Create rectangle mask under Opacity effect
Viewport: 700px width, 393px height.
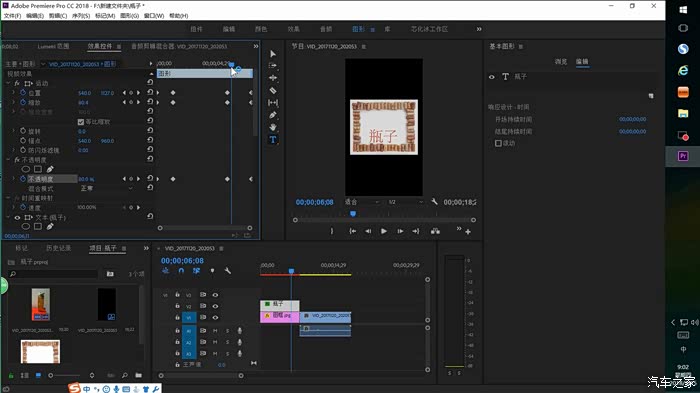coord(38,169)
